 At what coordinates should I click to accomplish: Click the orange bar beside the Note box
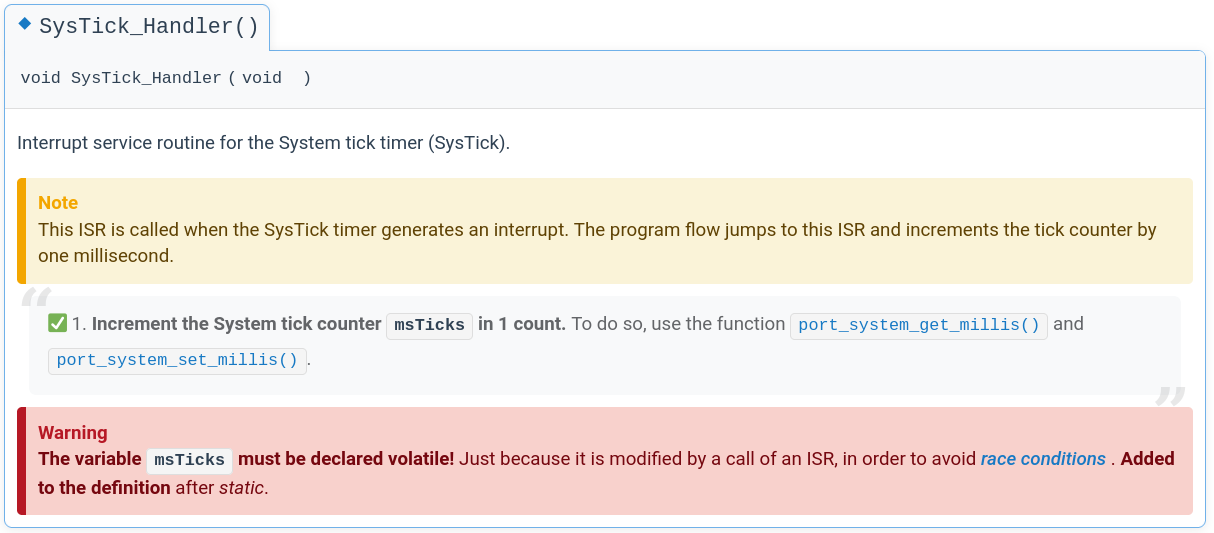(21, 231)
